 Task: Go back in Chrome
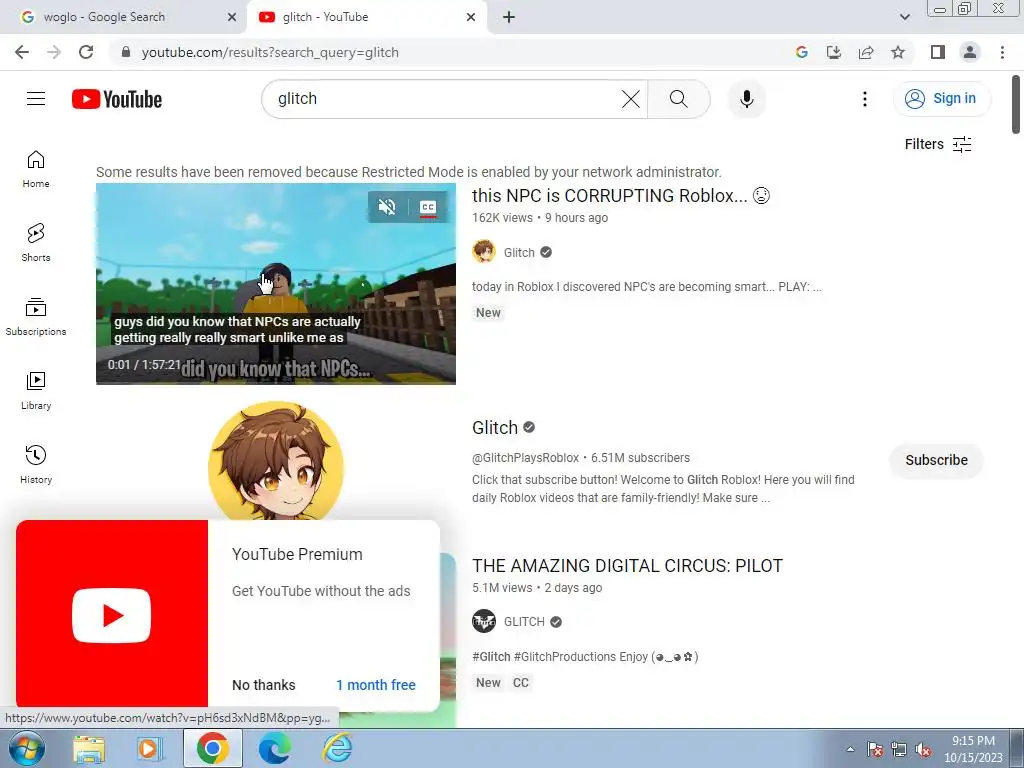[x=22, y=52]
